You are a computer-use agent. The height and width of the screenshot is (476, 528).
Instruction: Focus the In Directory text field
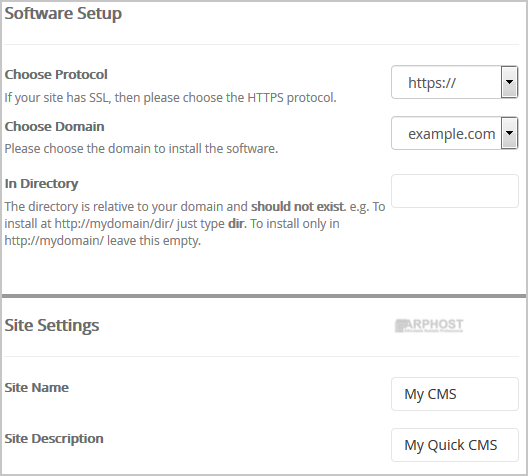point(455,191)
